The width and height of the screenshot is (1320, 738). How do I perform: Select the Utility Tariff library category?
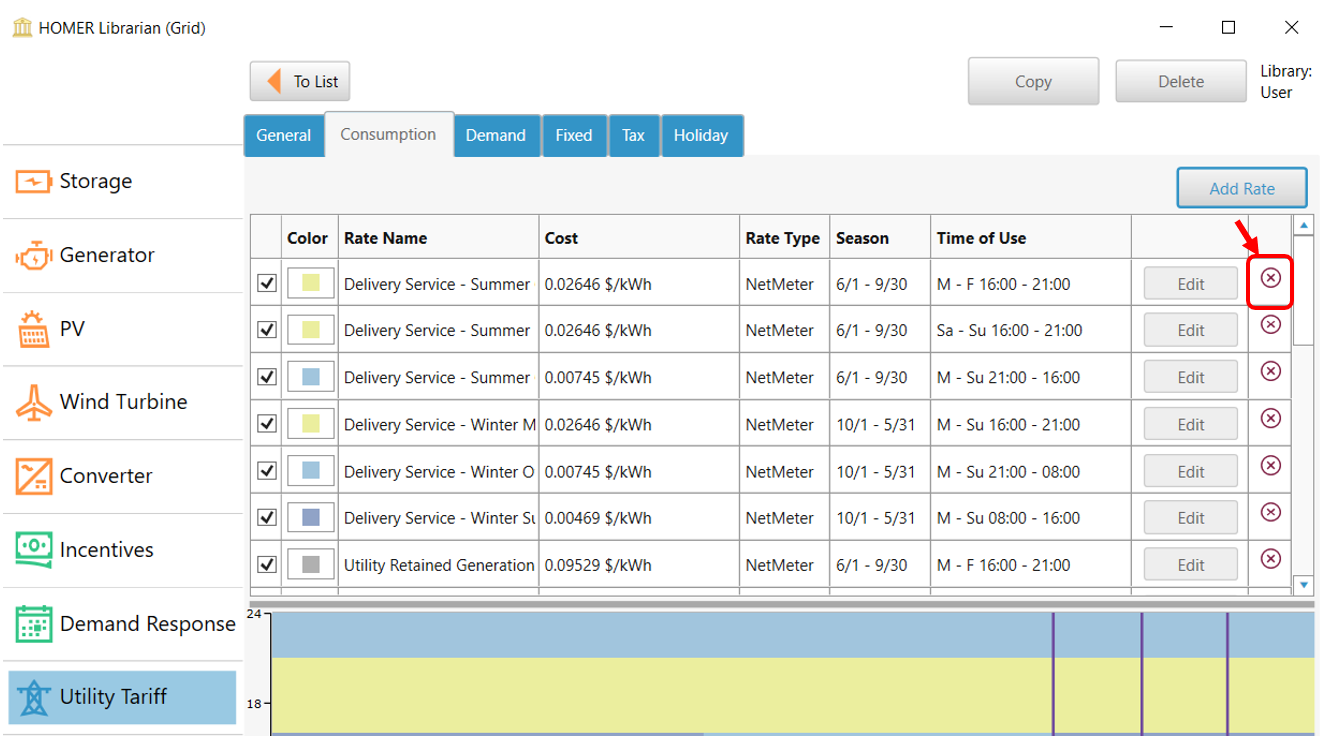pos(122,697)
